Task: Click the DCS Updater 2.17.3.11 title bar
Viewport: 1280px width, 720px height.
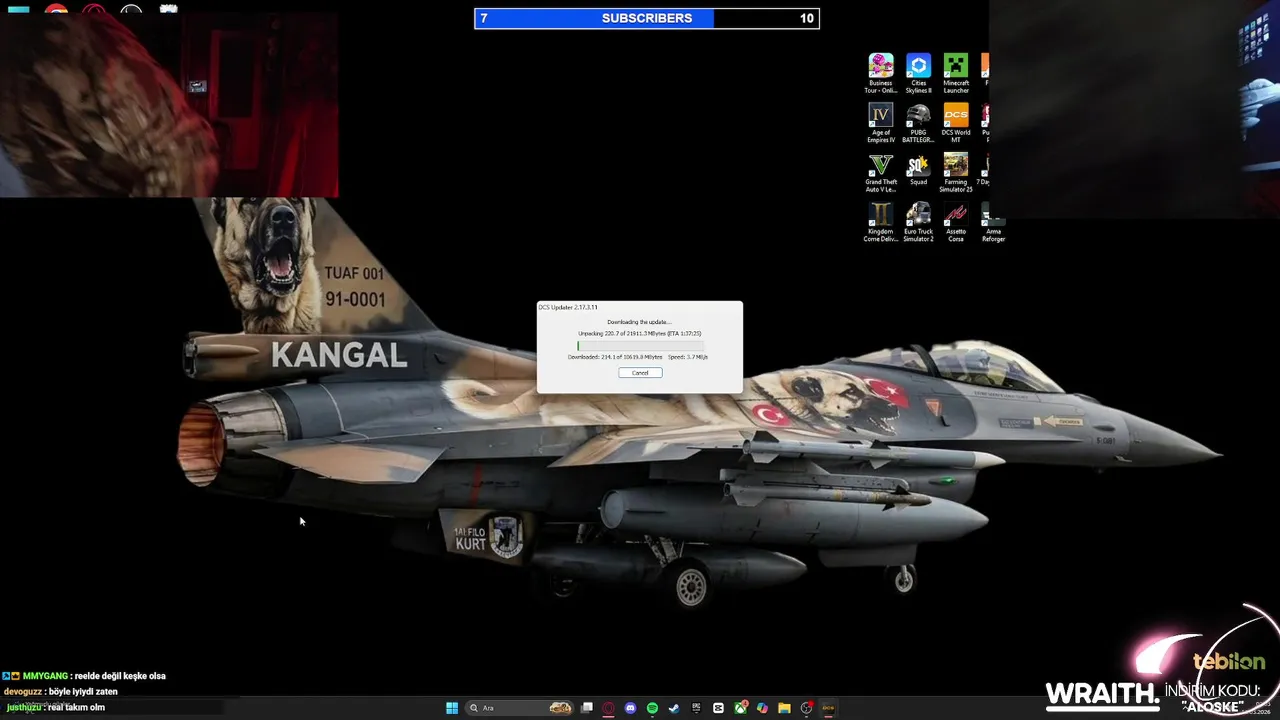Action: coord(640,307)
